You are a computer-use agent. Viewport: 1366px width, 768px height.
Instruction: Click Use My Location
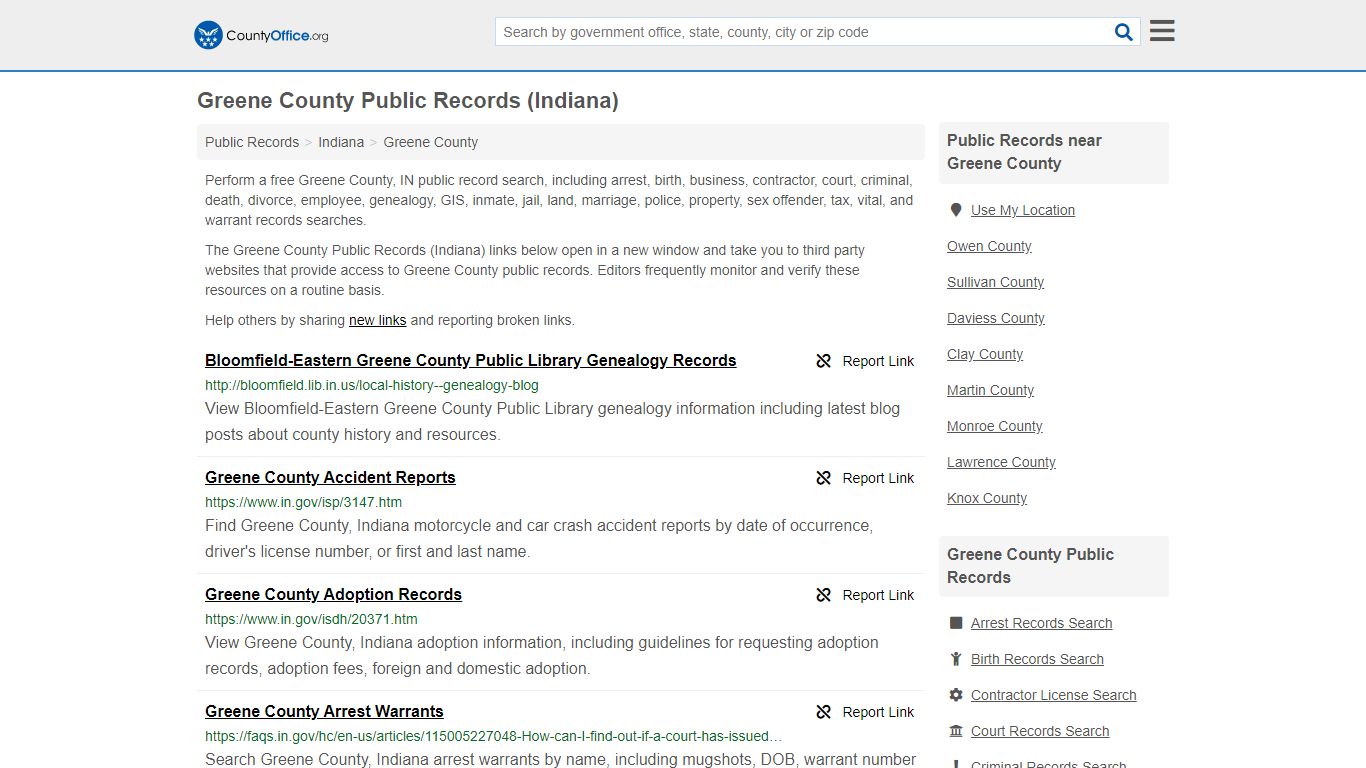point(1023,210)
